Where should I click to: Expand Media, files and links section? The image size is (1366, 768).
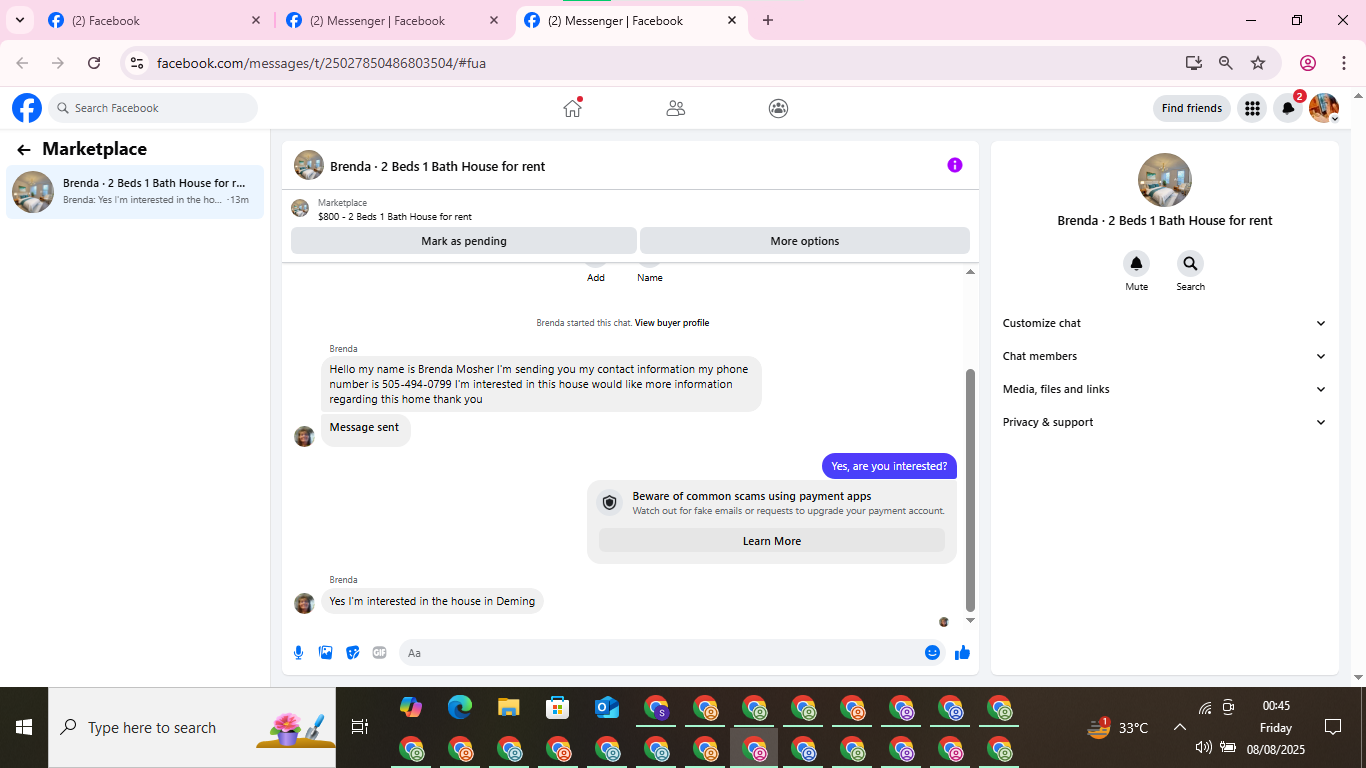point(1165,389)
